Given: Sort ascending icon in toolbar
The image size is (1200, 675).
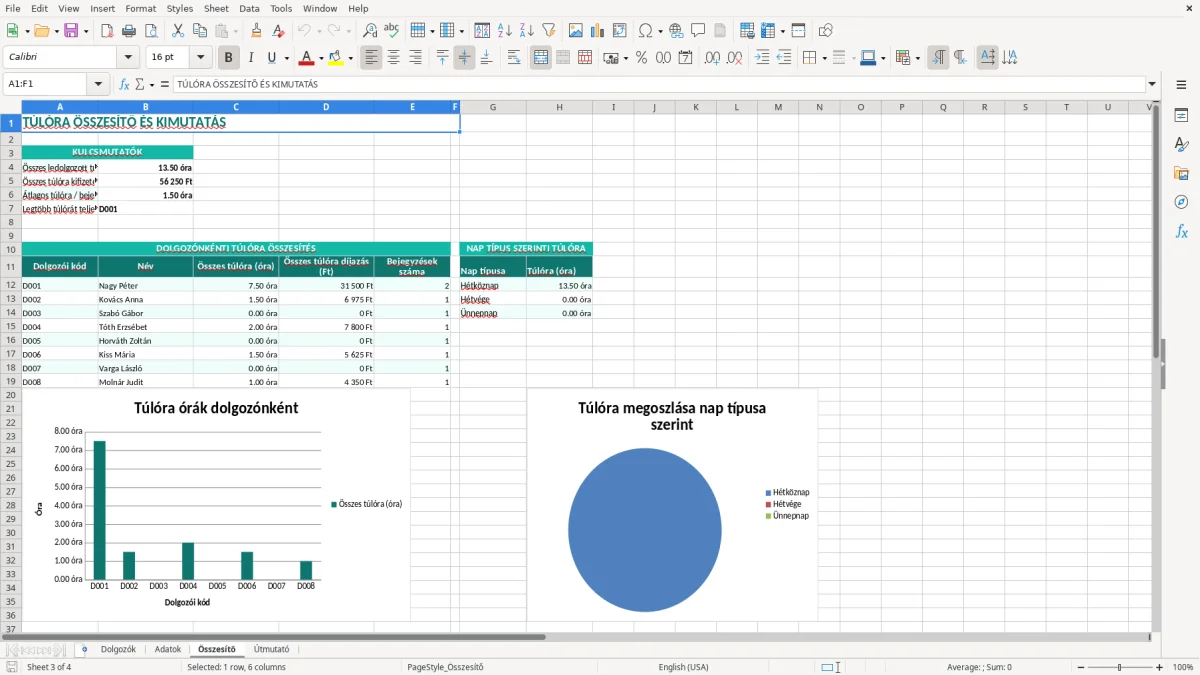Looking at the screenshot, I should (505, 31).
